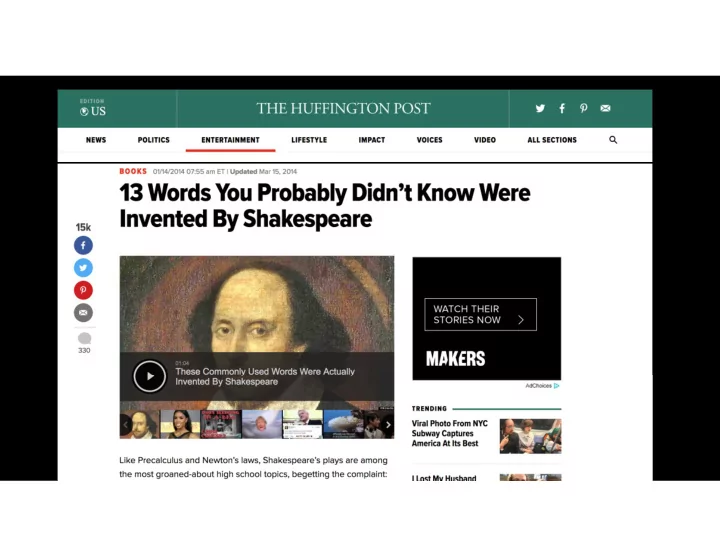Open the Impact section

point(372,140)
